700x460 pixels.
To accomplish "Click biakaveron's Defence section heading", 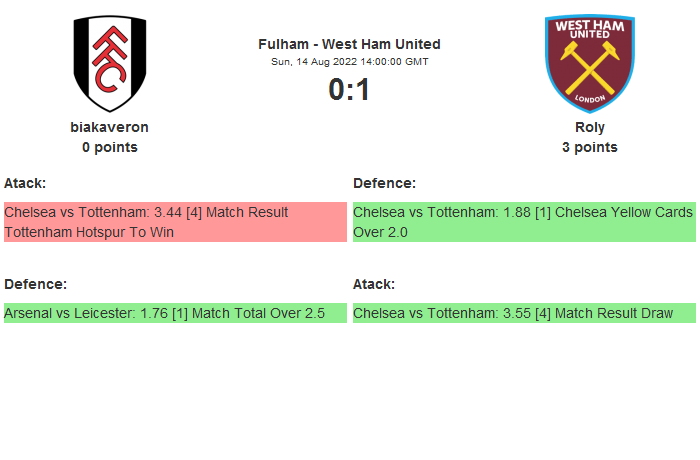I will point(35,284).
